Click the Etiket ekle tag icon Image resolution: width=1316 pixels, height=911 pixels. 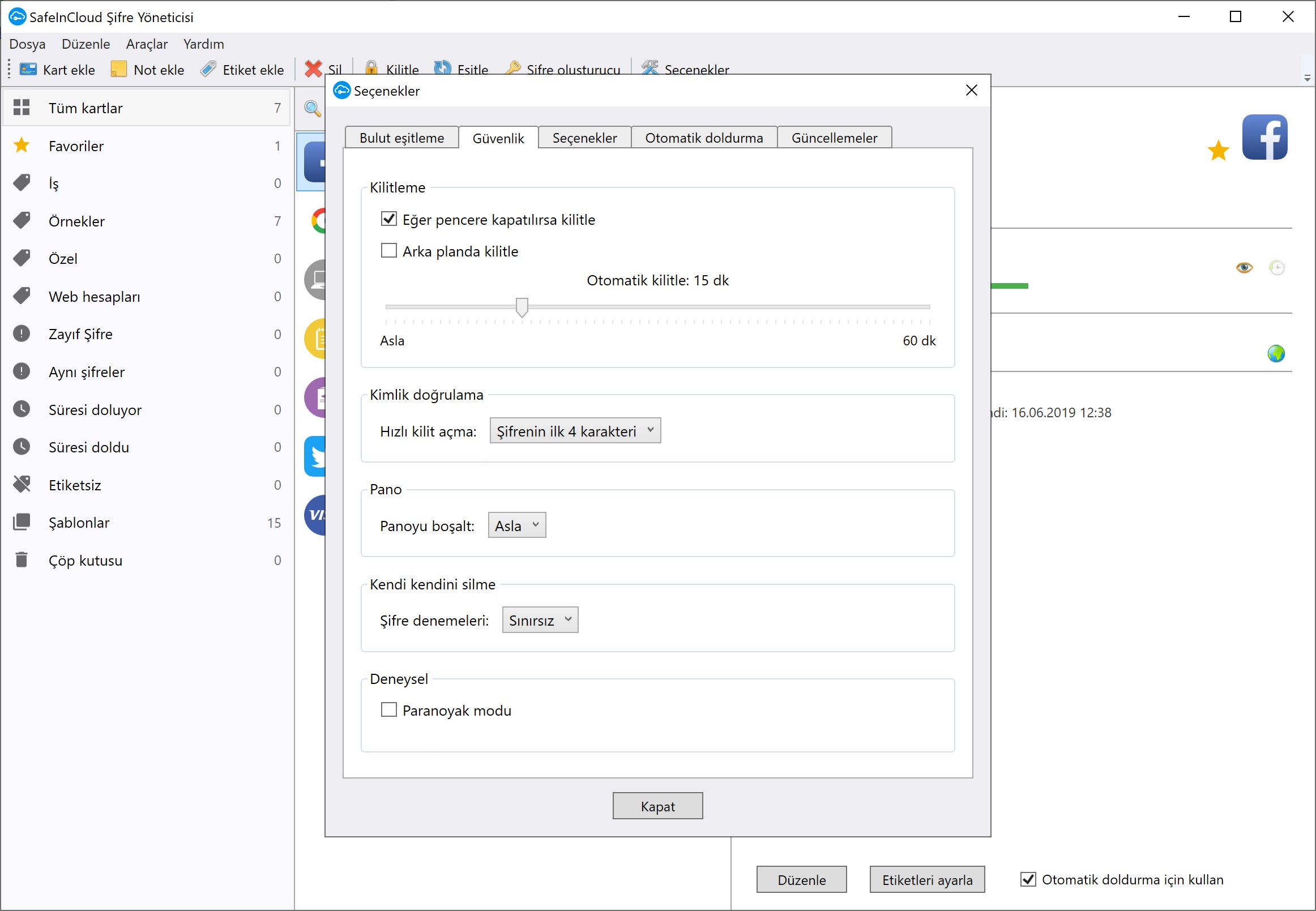point(208,70)
